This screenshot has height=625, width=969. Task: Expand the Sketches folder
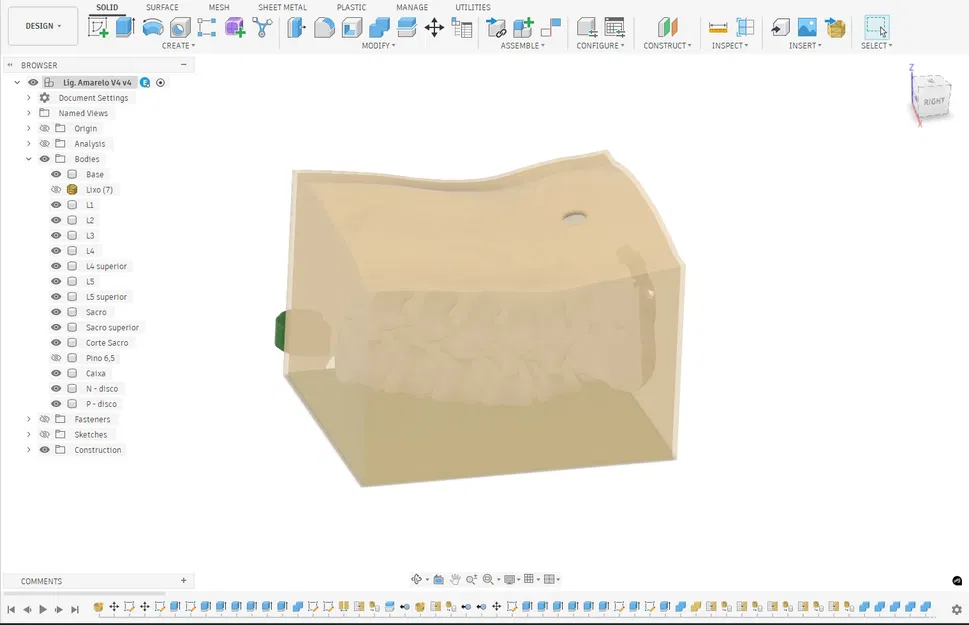[x=28, y=434]
